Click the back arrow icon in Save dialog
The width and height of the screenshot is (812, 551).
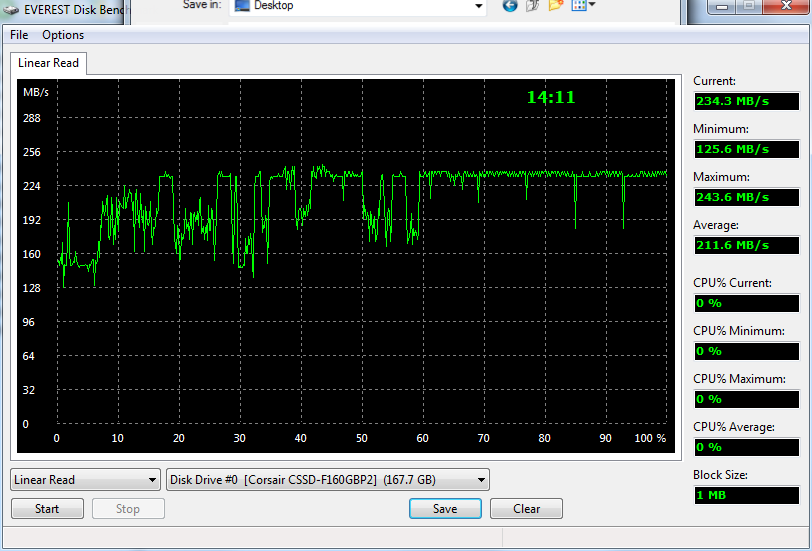tap(510, 6)
